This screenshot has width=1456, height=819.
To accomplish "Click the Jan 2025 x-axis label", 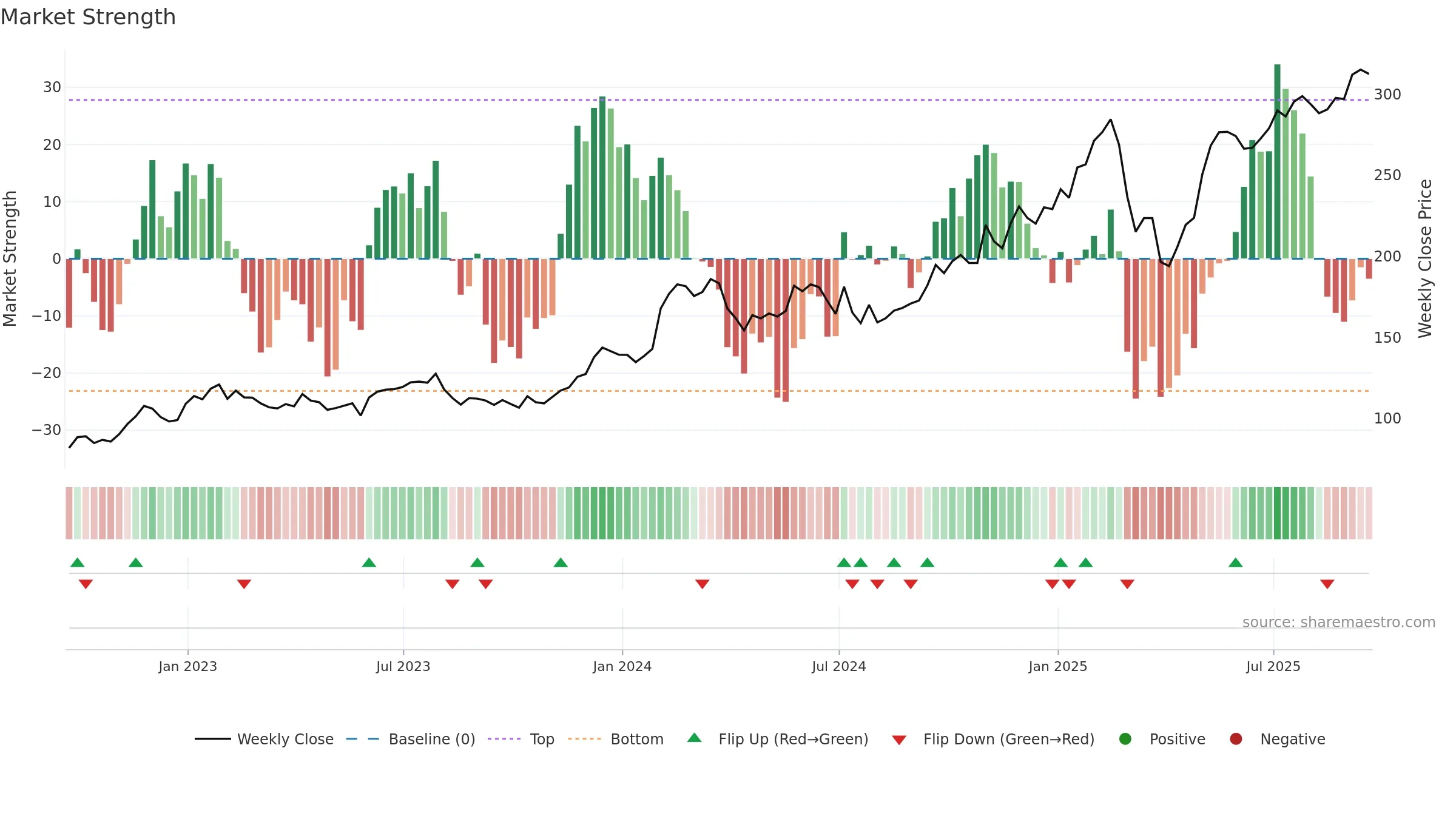I will (1058, 666).
